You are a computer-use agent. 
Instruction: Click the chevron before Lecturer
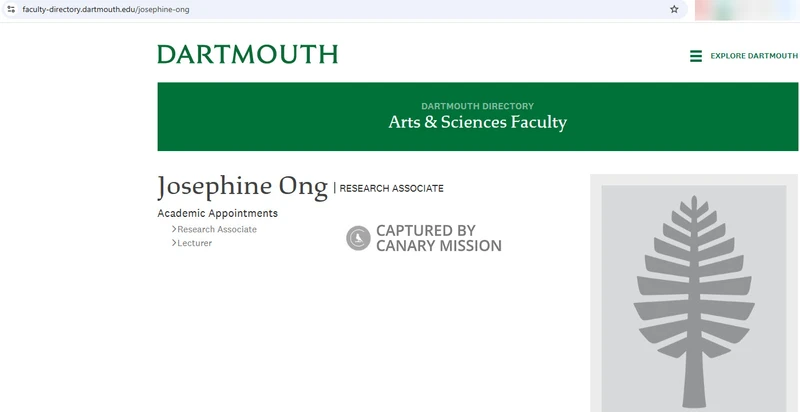point(174,243)
